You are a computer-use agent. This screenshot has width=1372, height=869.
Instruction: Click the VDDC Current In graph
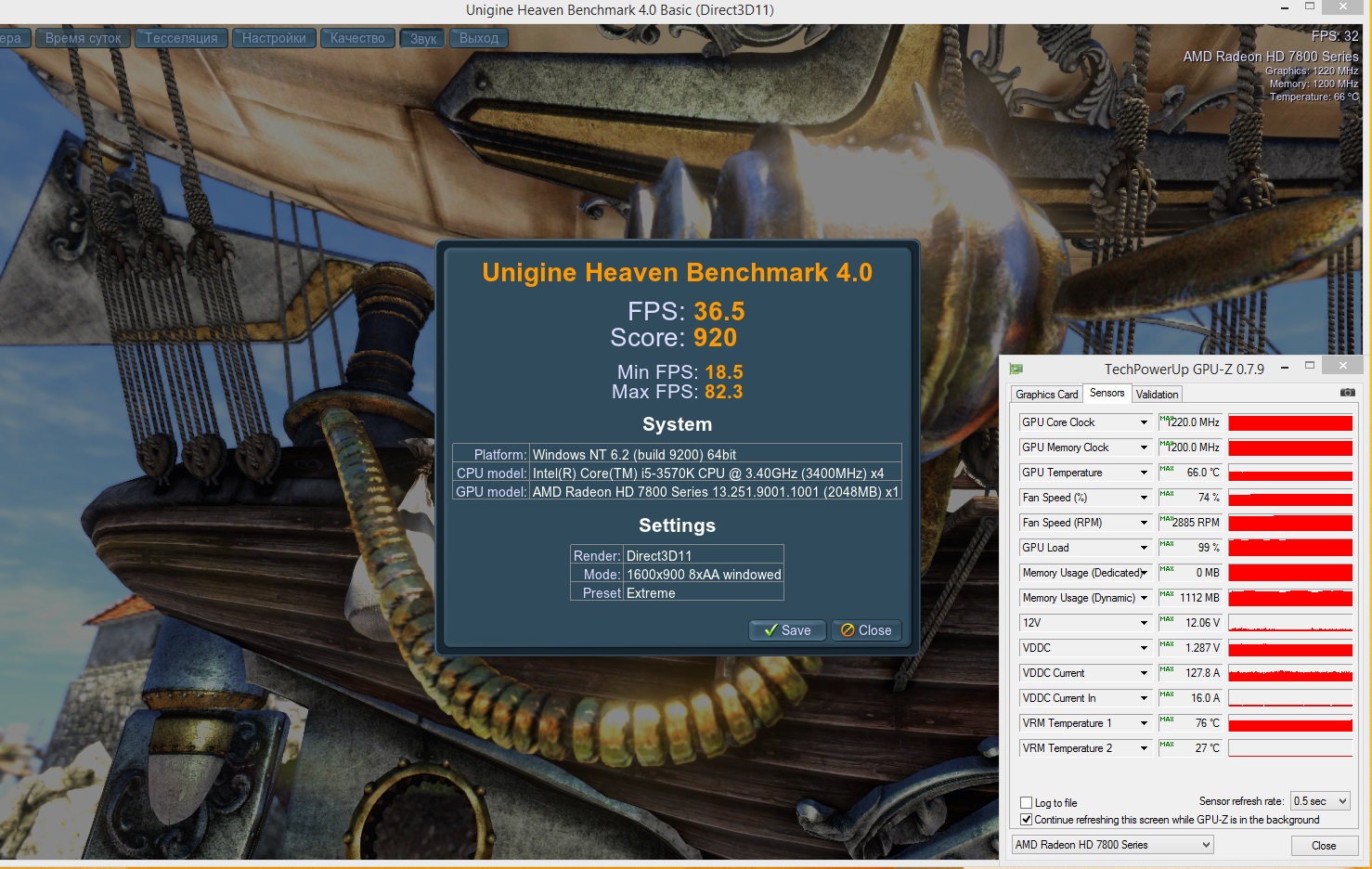1290,698
